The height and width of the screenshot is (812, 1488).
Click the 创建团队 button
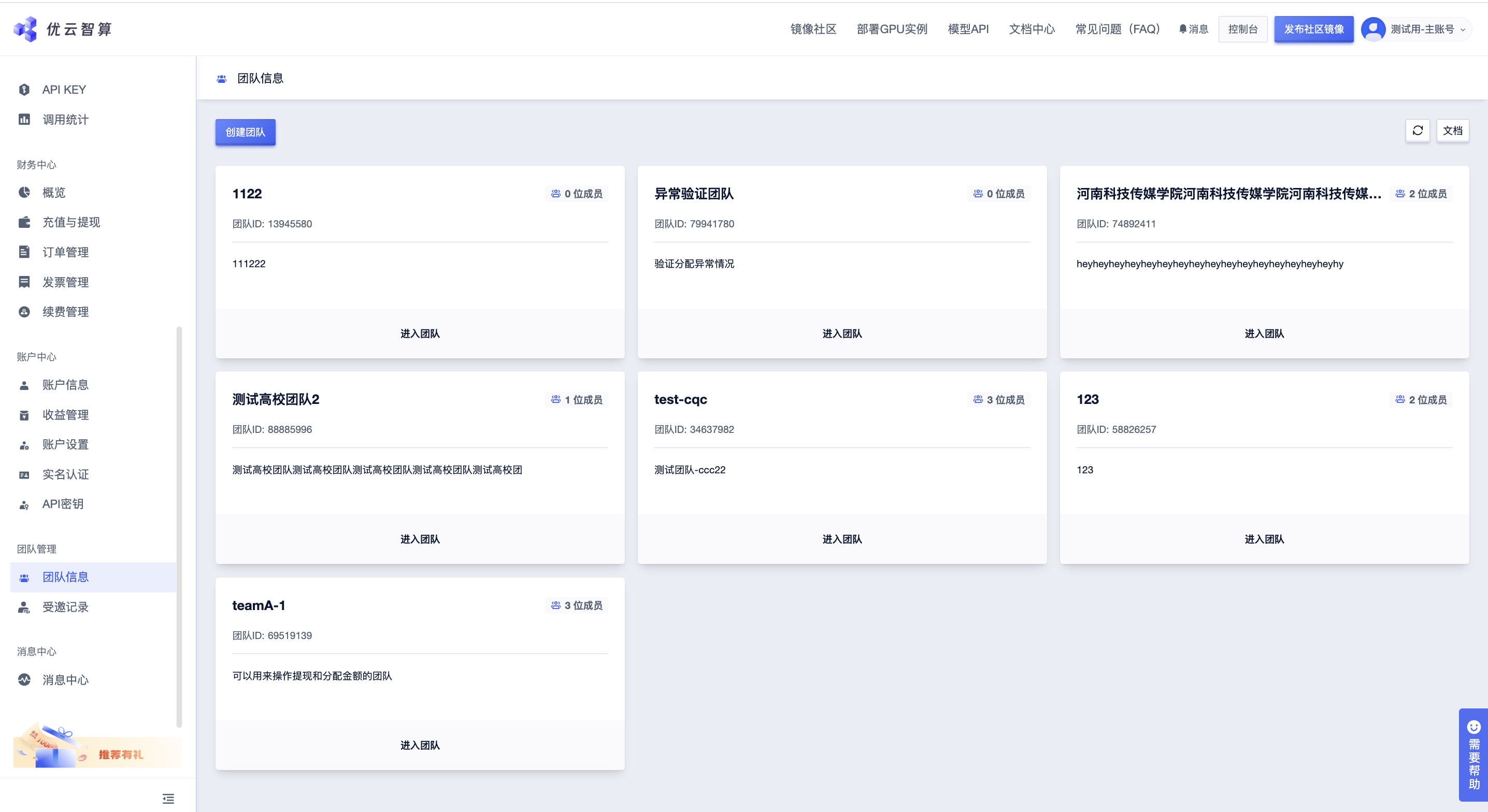[x=245, y=132]
